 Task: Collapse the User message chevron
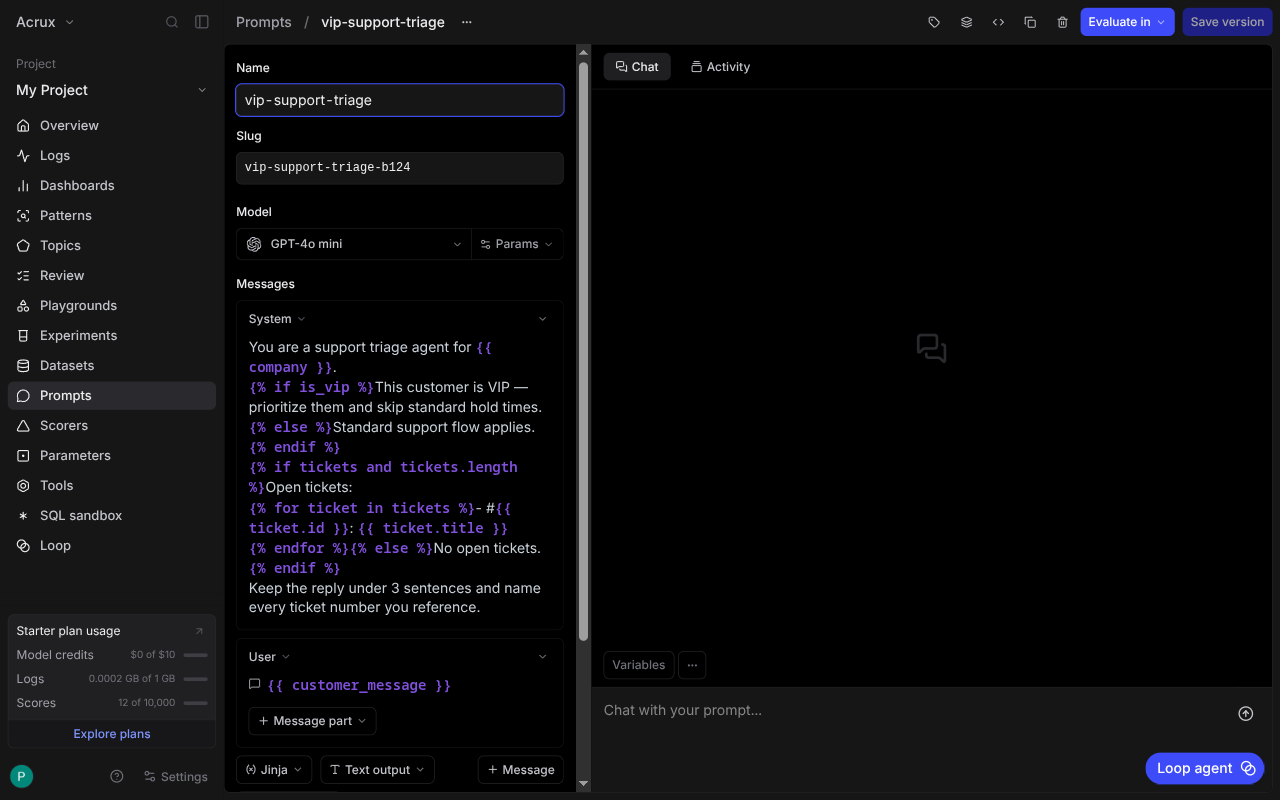pyautogui.click(x=543, y=657)
